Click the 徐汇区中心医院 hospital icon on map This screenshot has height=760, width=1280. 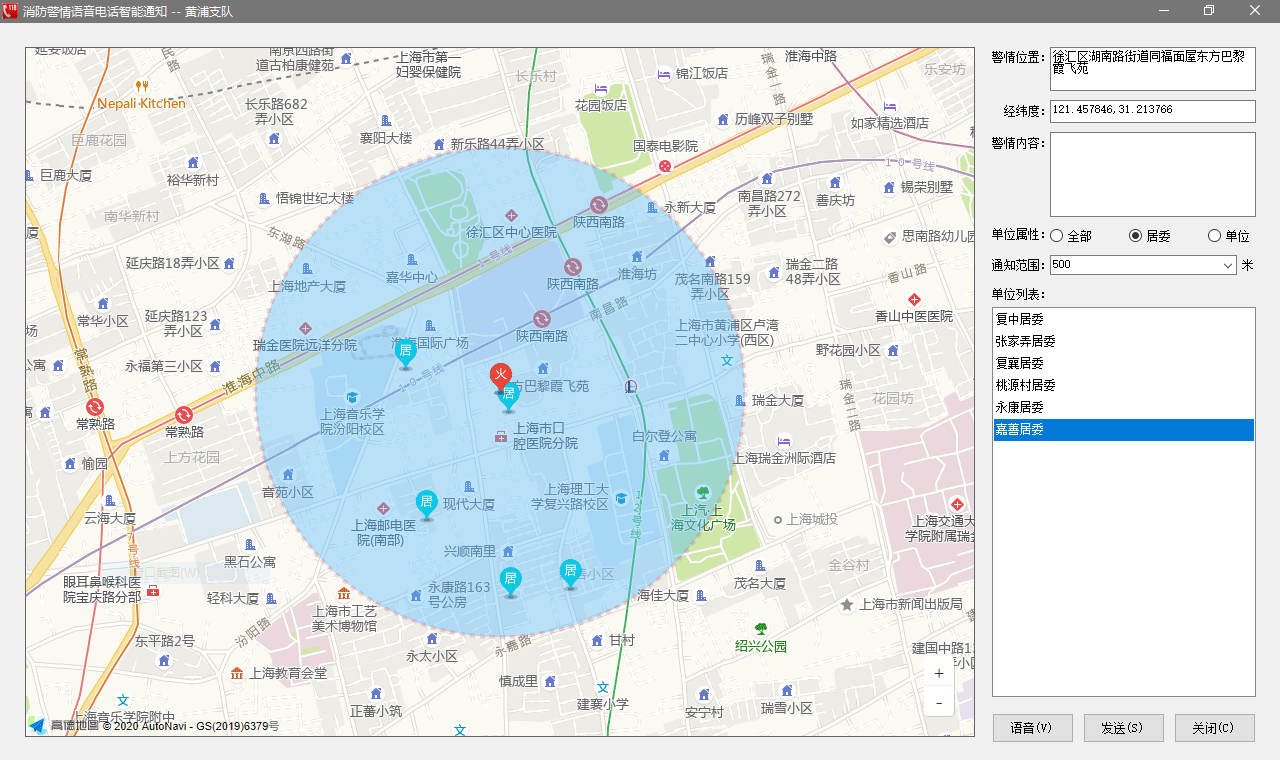[511, 215]
